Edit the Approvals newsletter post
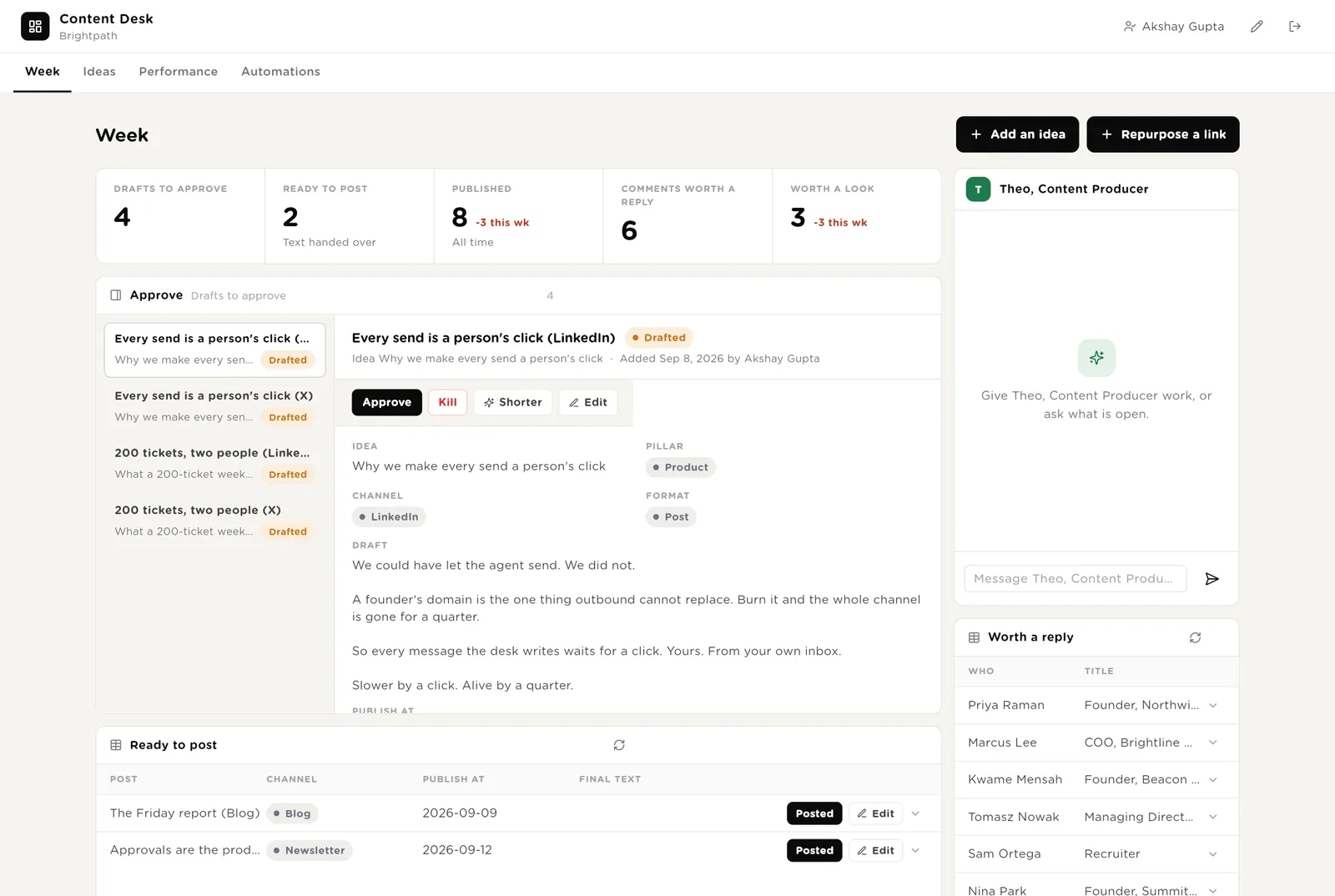This screenshot has height=896, width=1335. (x=875, y=850)
